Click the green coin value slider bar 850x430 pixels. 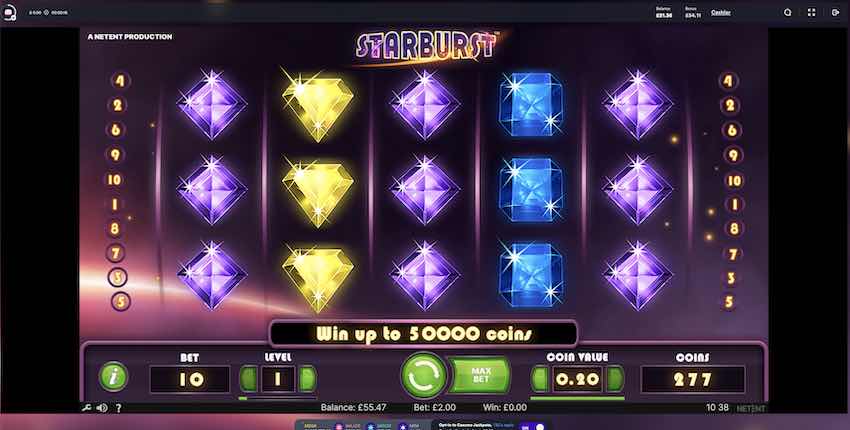[x=577, y=399]
